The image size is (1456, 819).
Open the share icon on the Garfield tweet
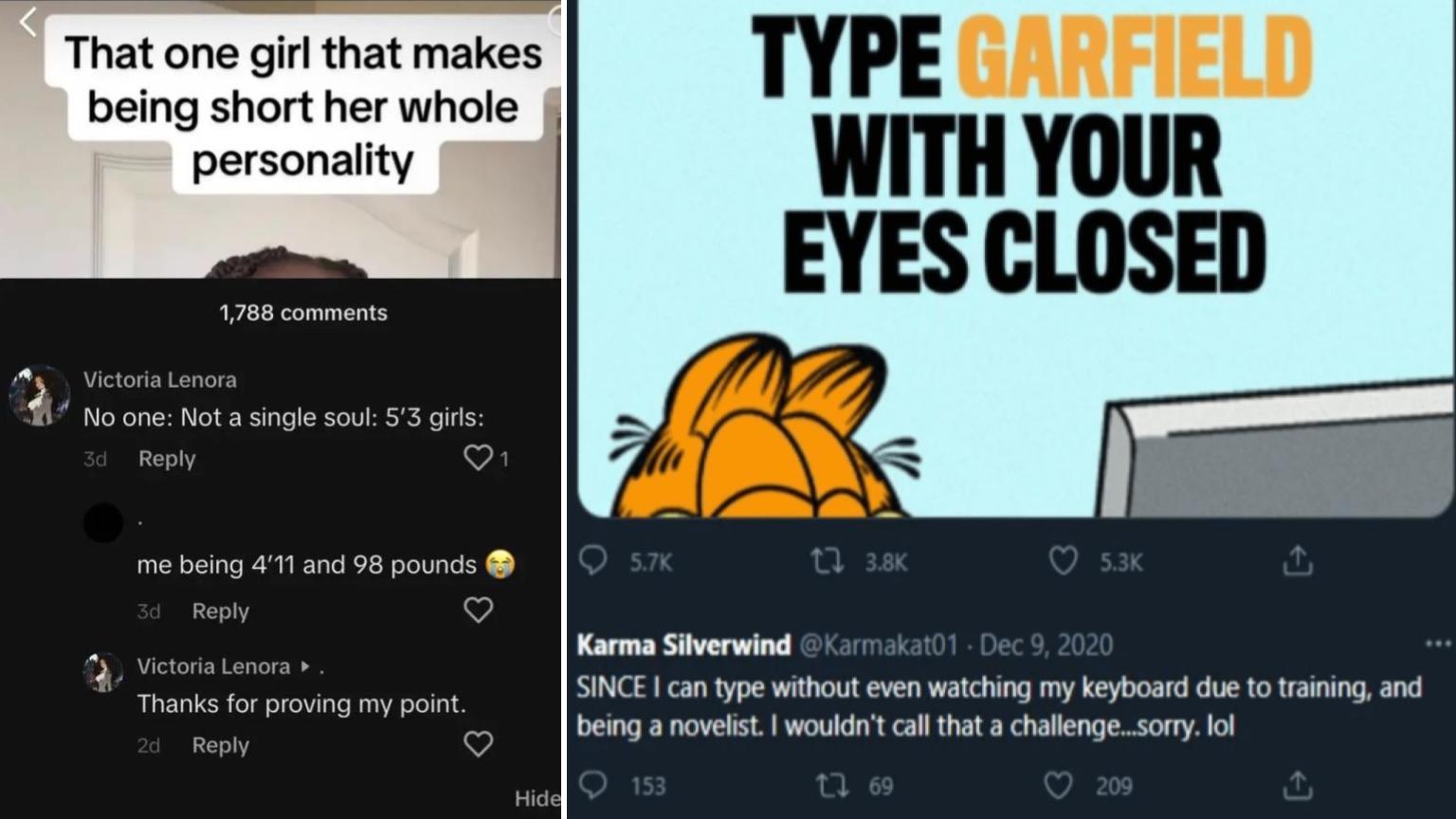point(1296,561)
